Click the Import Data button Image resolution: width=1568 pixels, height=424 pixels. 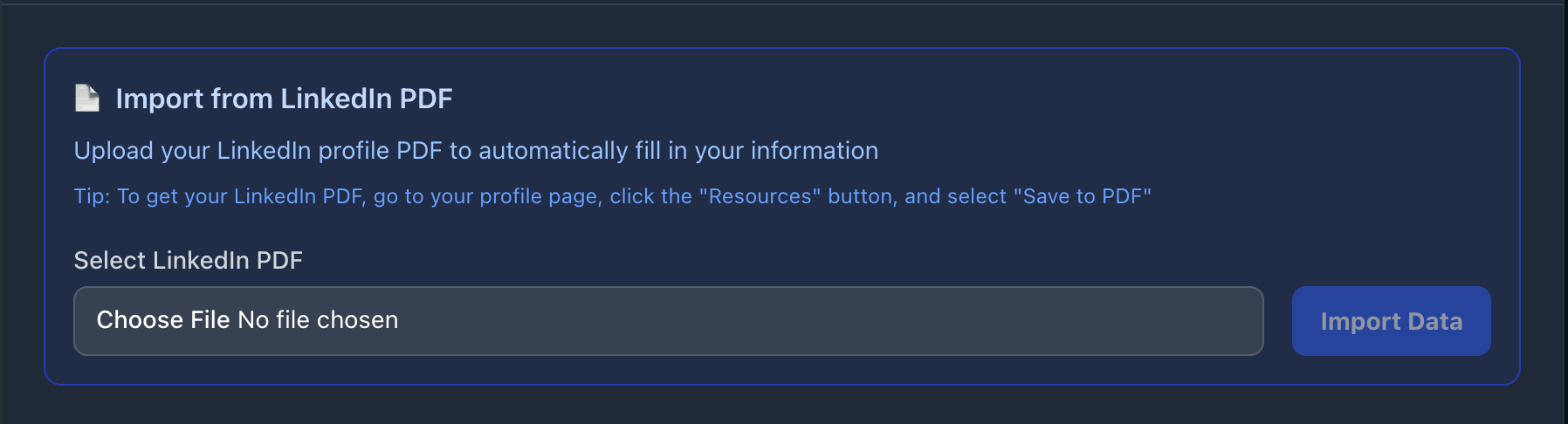click(1391, 321)
